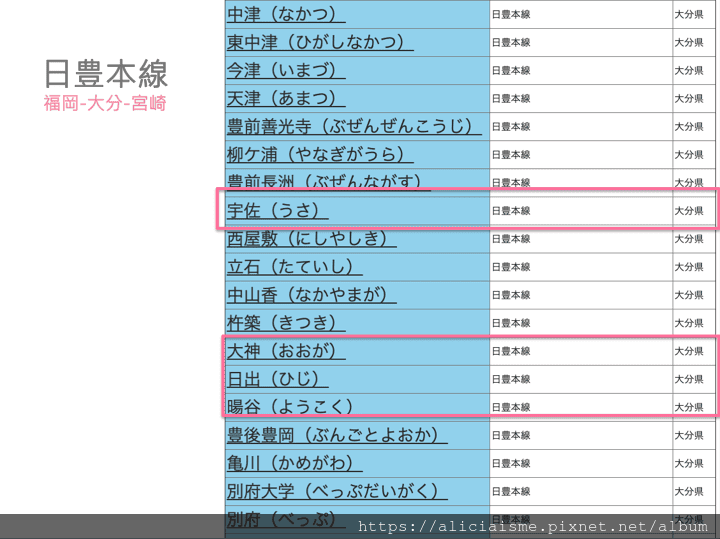Click 日豊本線 in the 大神 row
The image size is (720, 539).
pyautogui.click(x=511, y=351)
